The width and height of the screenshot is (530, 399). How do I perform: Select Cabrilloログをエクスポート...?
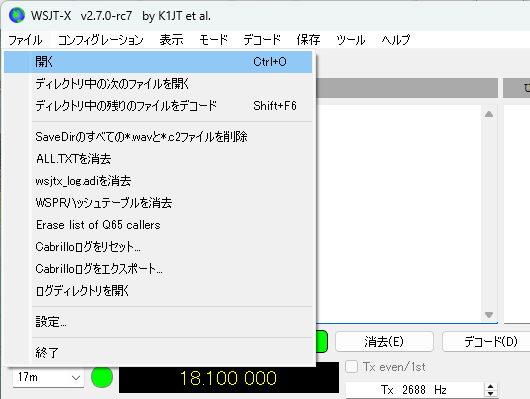pyautogui.click(x=158, y=269)
